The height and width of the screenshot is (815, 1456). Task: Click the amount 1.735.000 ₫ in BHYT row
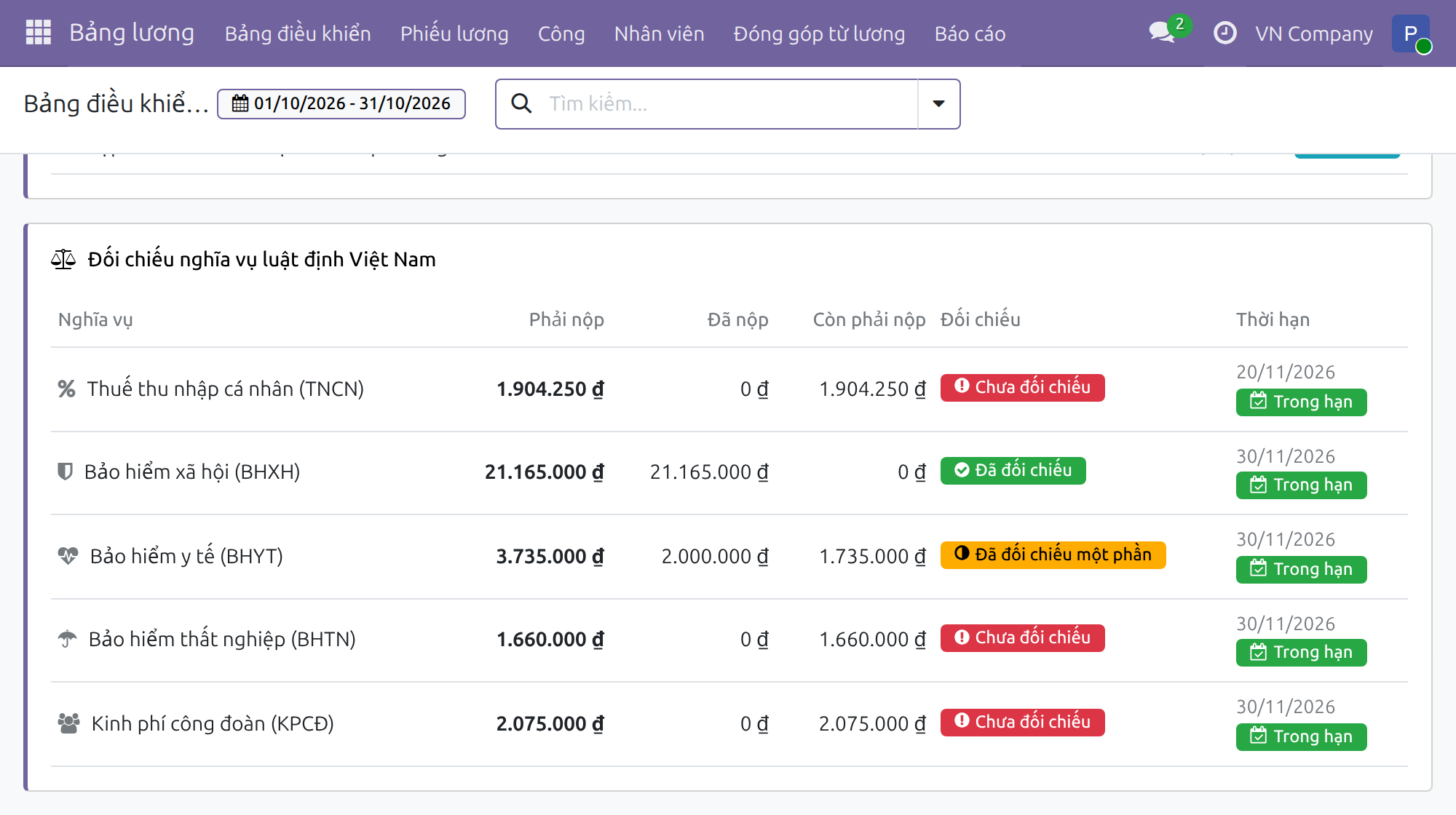click(872, 556)
